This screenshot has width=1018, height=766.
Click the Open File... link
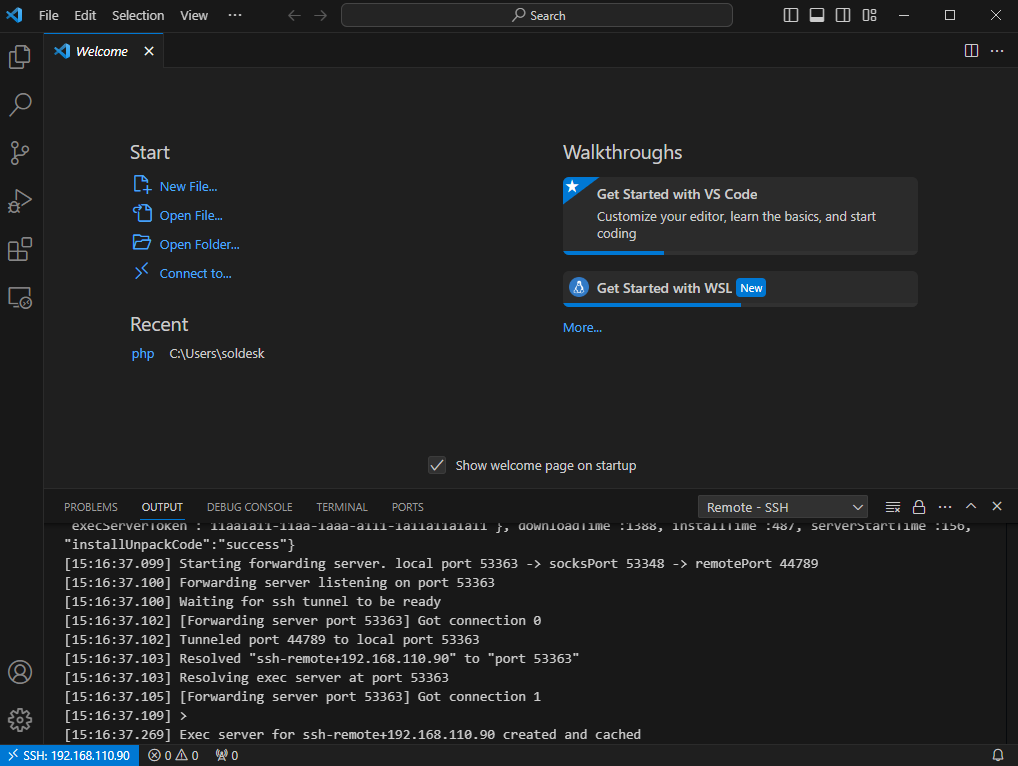[191, 216]
